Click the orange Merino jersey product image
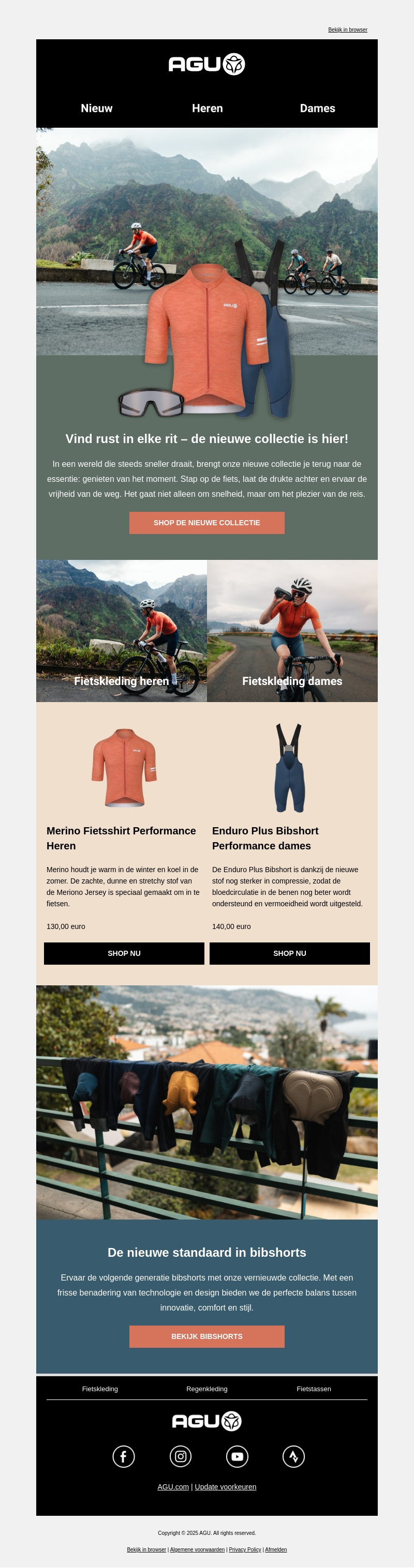This screenshot has width=414, height=1568. point(124,768)
